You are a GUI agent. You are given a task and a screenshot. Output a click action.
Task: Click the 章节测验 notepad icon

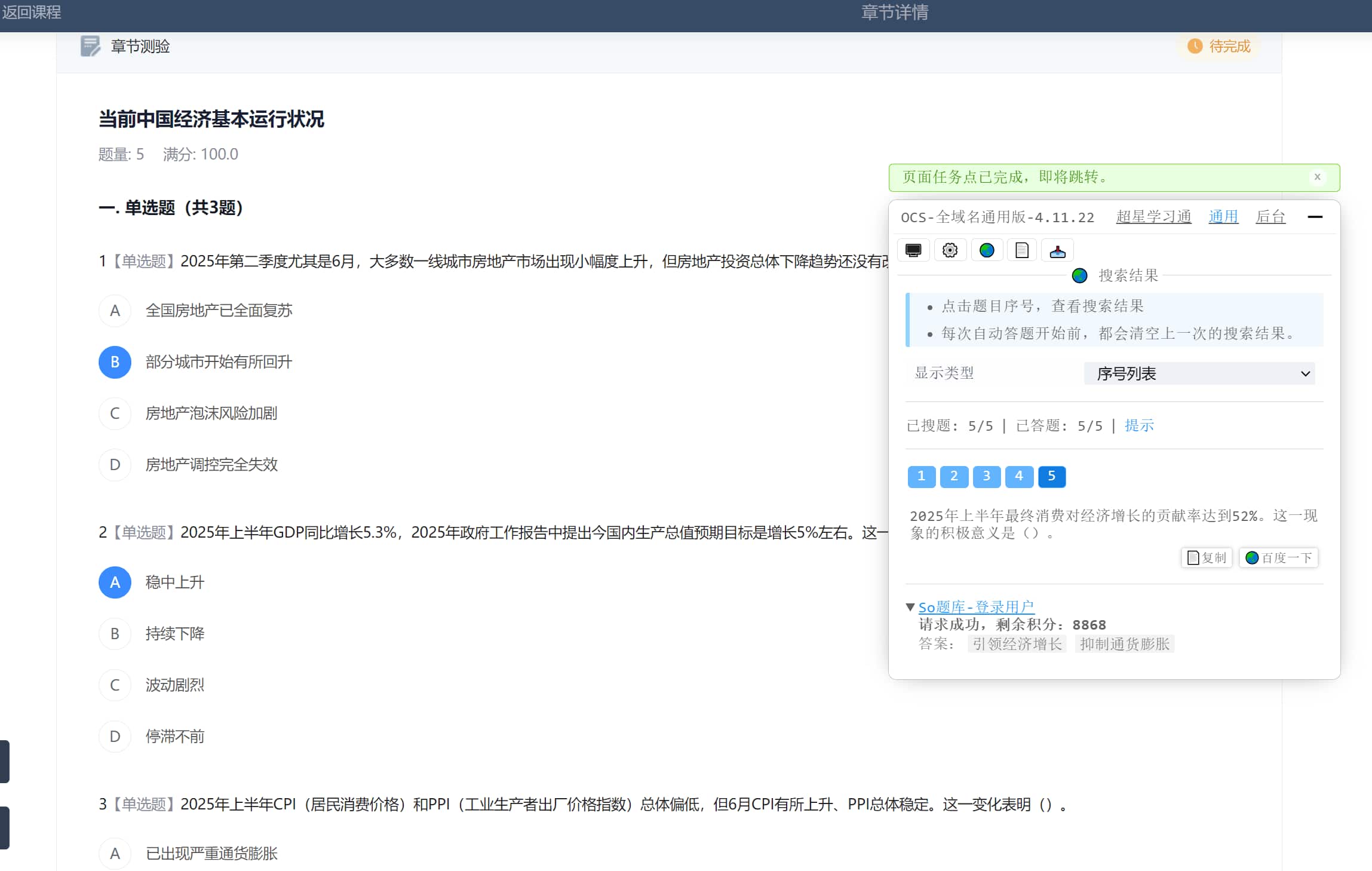[x=90, y=46]
